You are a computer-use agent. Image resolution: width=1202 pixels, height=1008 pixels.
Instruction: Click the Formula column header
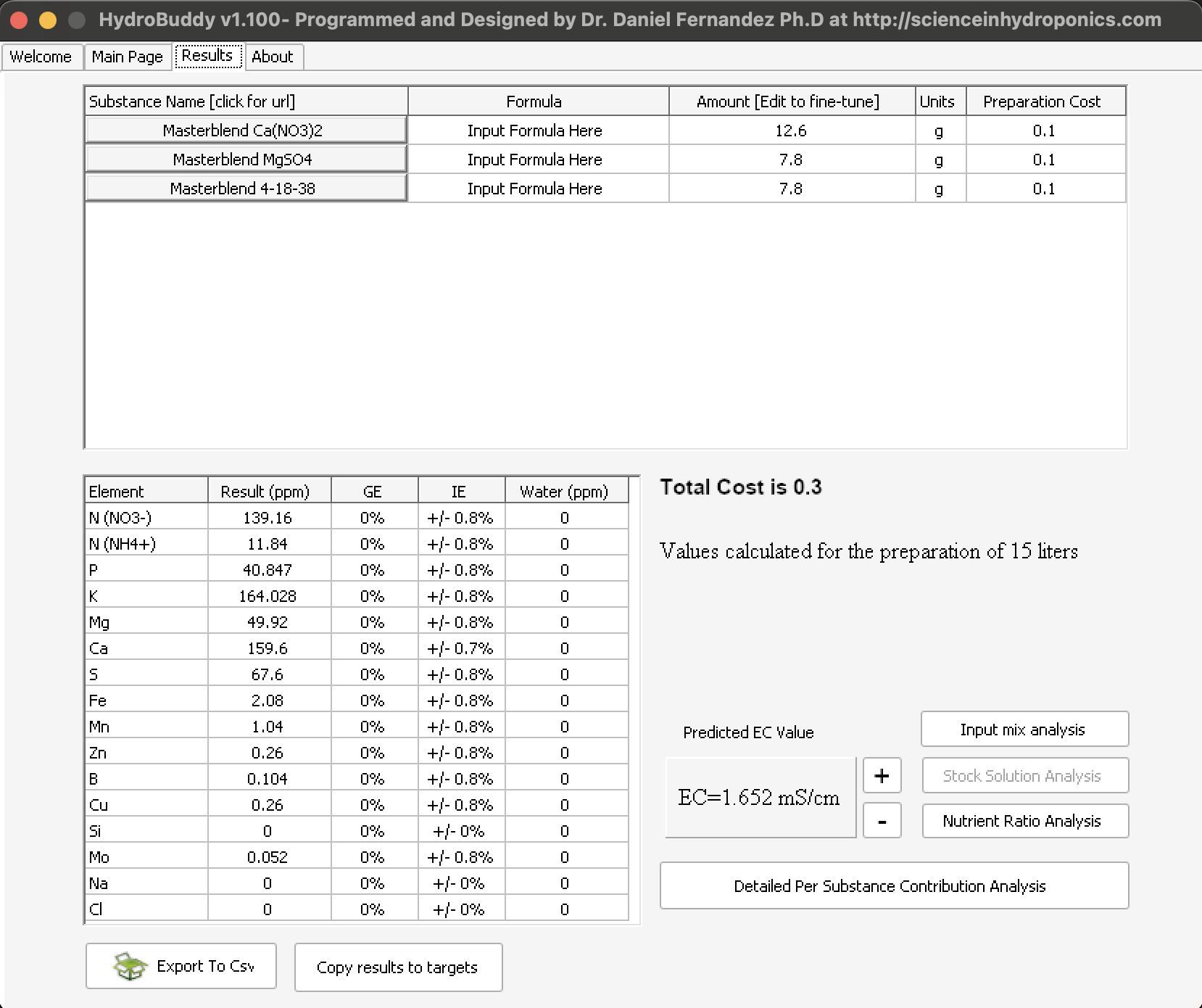click(x=538, y=102)
